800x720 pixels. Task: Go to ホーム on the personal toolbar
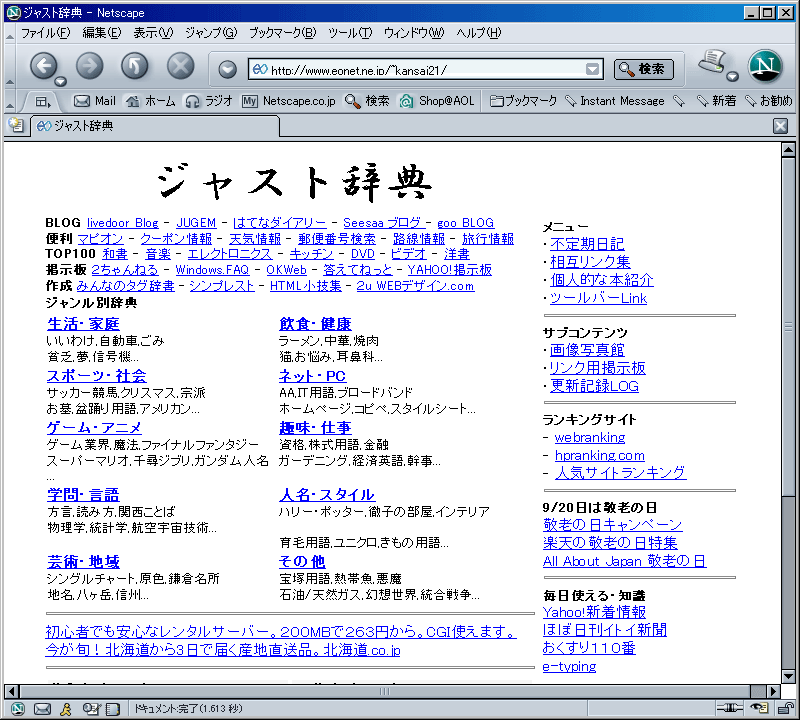(x=151, y=101)
